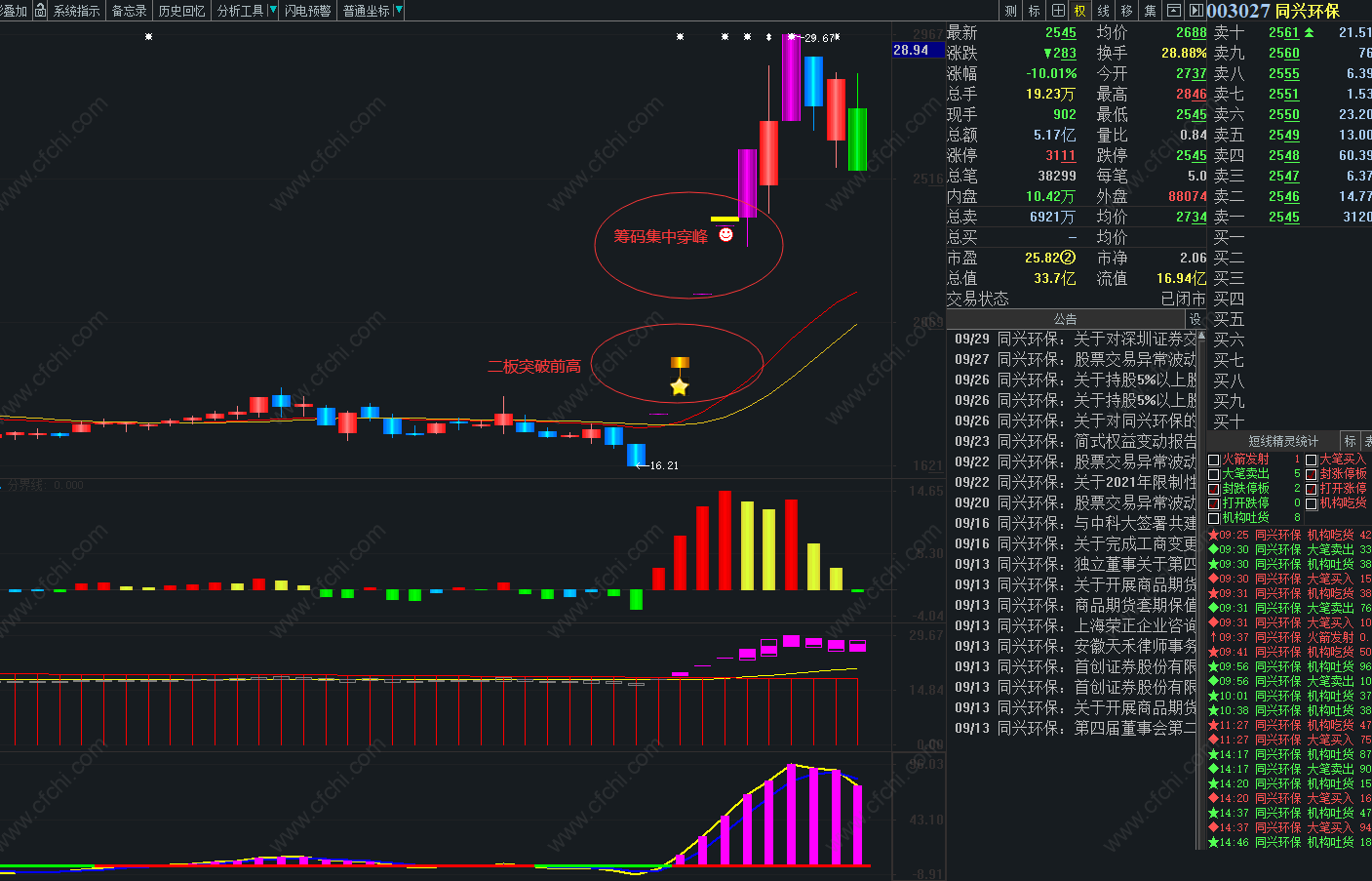
Task: Click the lock icon beside 系统指示
Action: coord(40,10)
